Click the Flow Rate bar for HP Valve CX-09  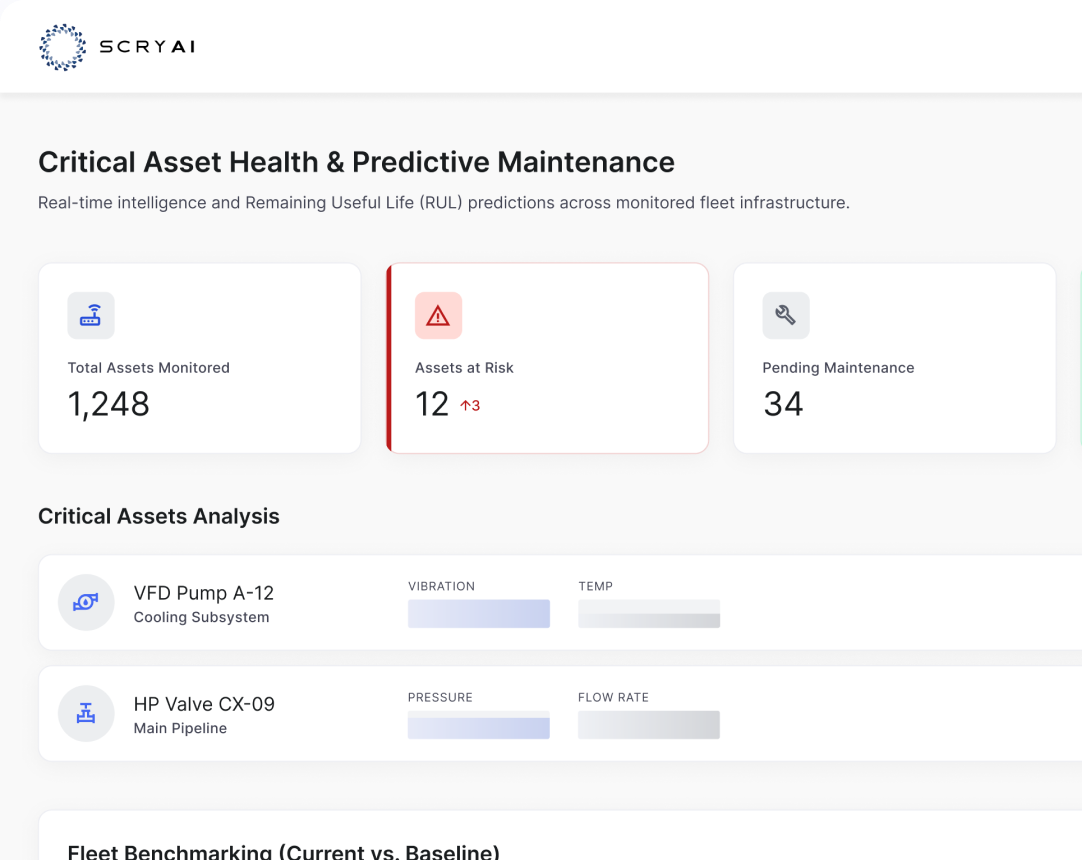649,725
